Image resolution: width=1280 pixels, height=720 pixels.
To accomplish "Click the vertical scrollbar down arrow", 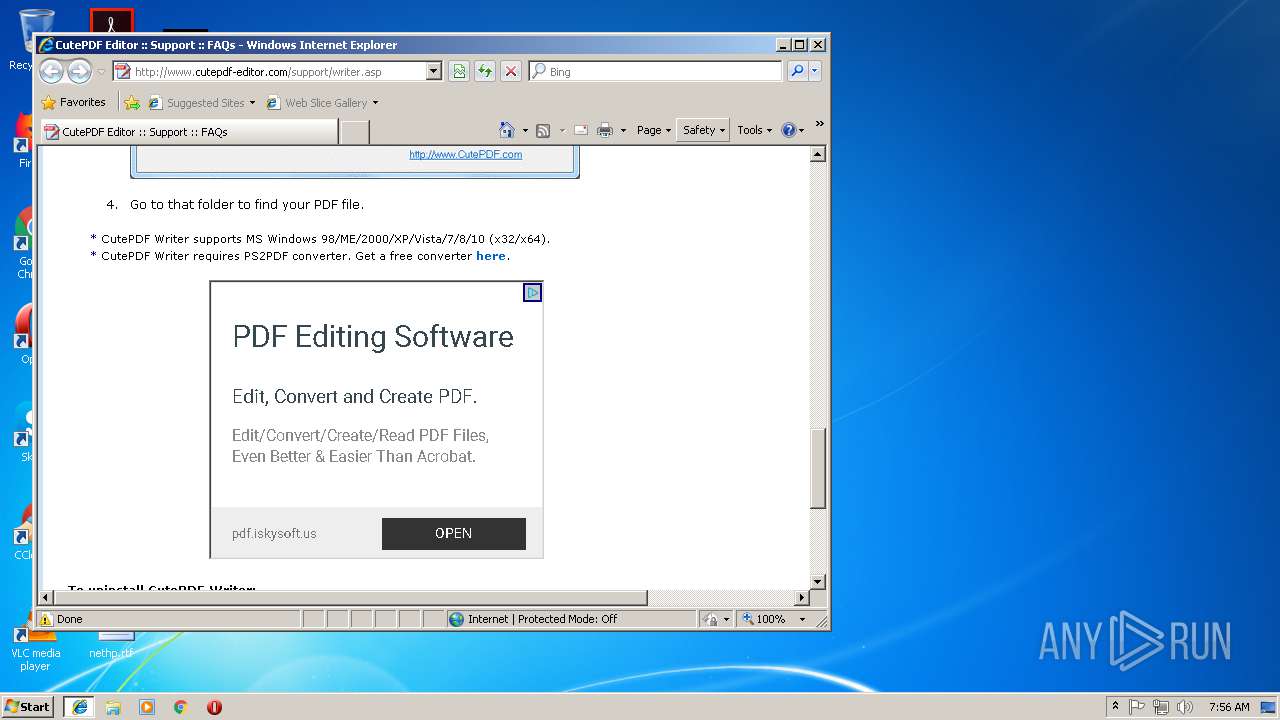I will coord(818,581).
